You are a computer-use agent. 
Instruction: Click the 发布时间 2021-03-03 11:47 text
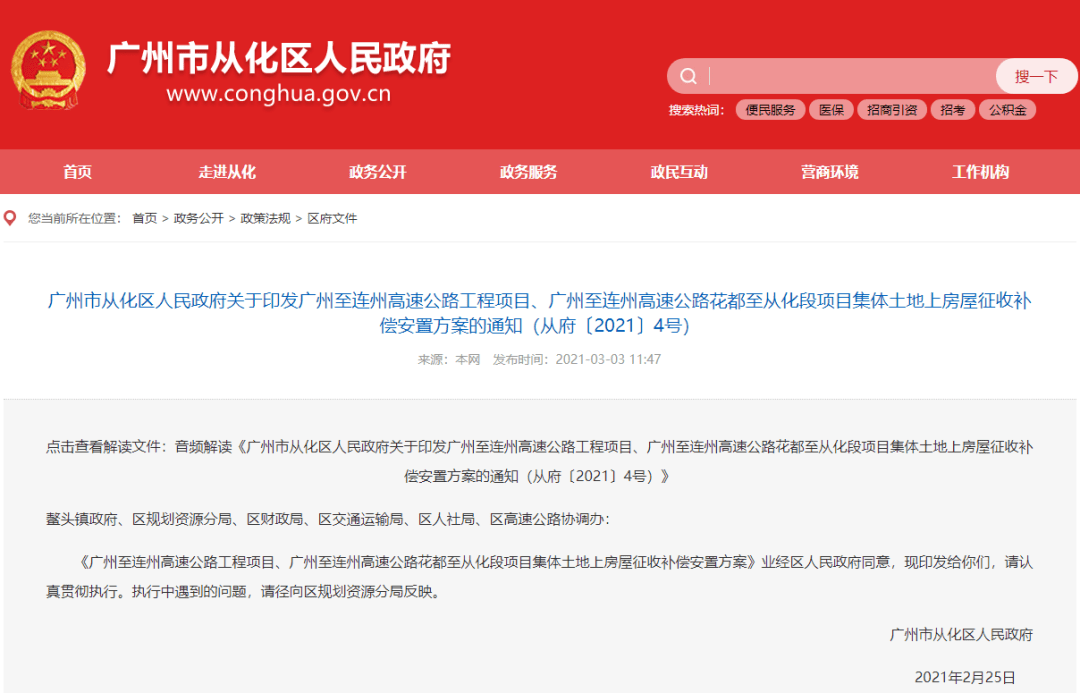pyautogui.click(x=577, y=360)
